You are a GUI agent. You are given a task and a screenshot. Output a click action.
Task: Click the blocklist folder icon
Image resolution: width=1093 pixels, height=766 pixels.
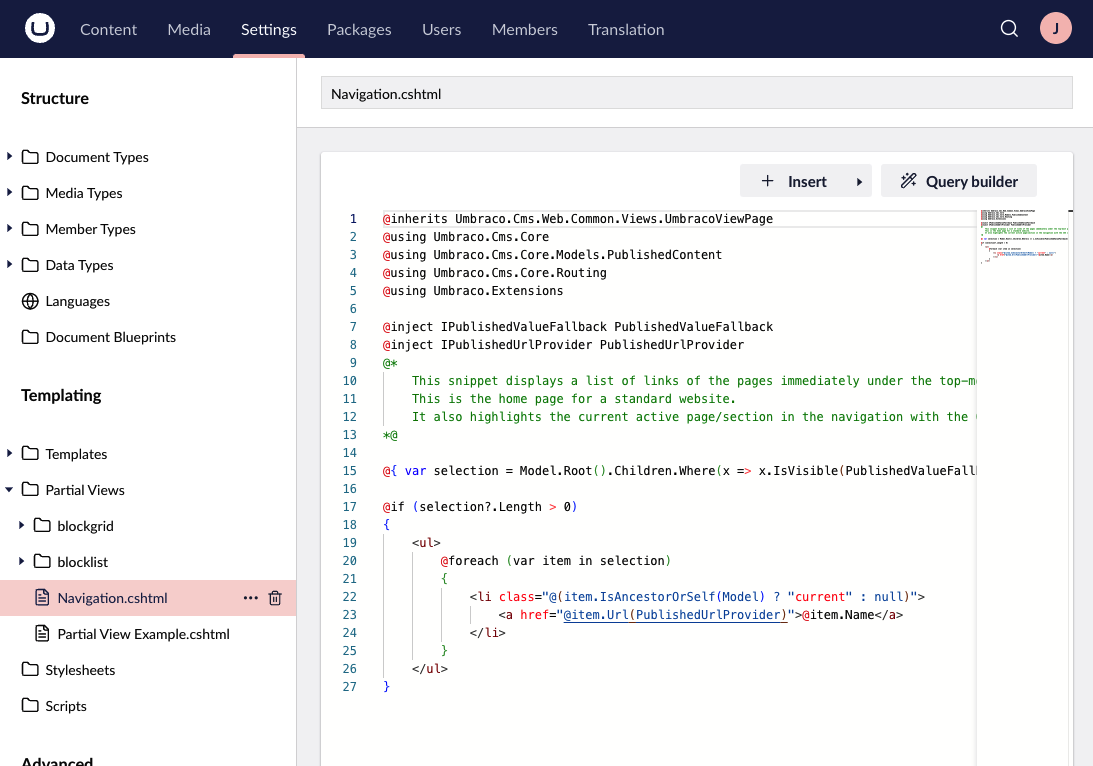pos(42,562)
